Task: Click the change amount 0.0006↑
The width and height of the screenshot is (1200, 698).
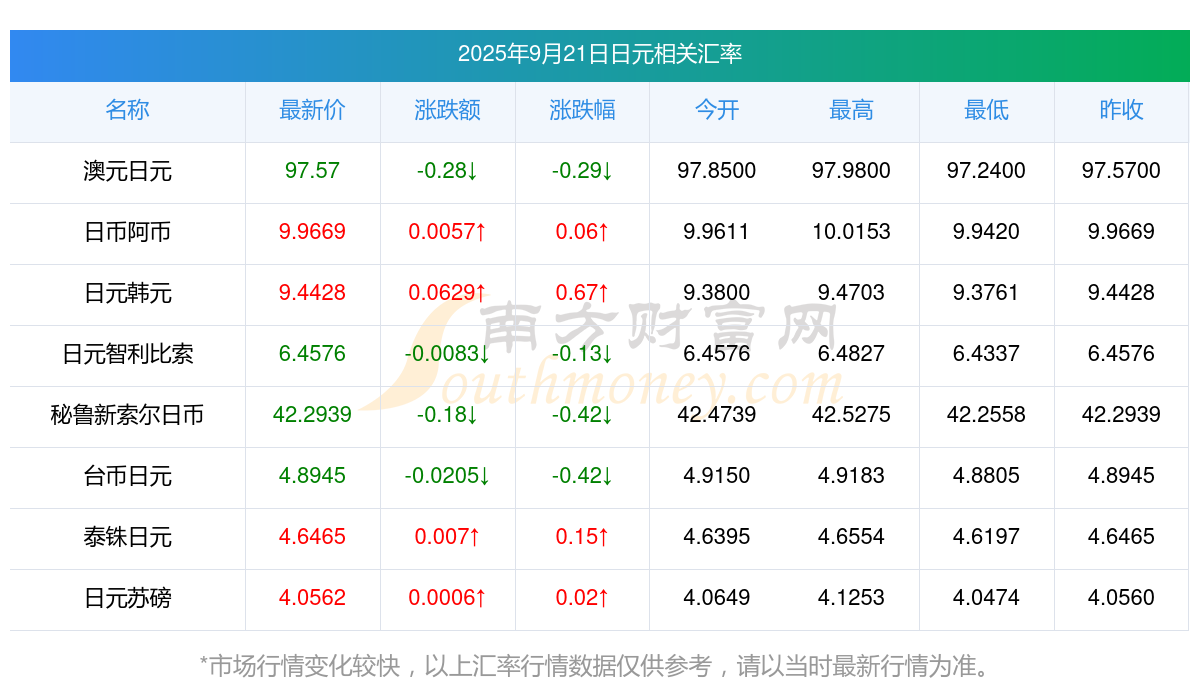Action: pyautogui.click(x=448, y=598)
